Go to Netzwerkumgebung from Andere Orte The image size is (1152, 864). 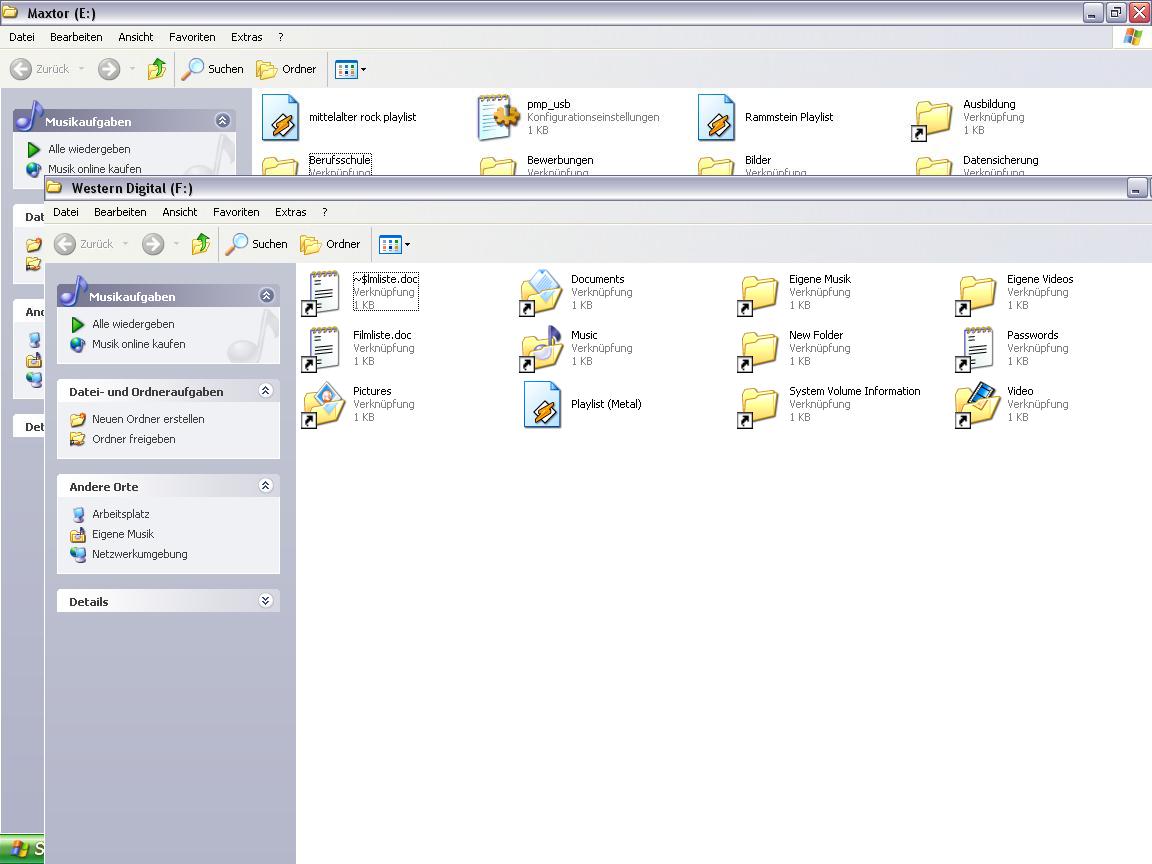pyautogui.click(x=140, y=554)
